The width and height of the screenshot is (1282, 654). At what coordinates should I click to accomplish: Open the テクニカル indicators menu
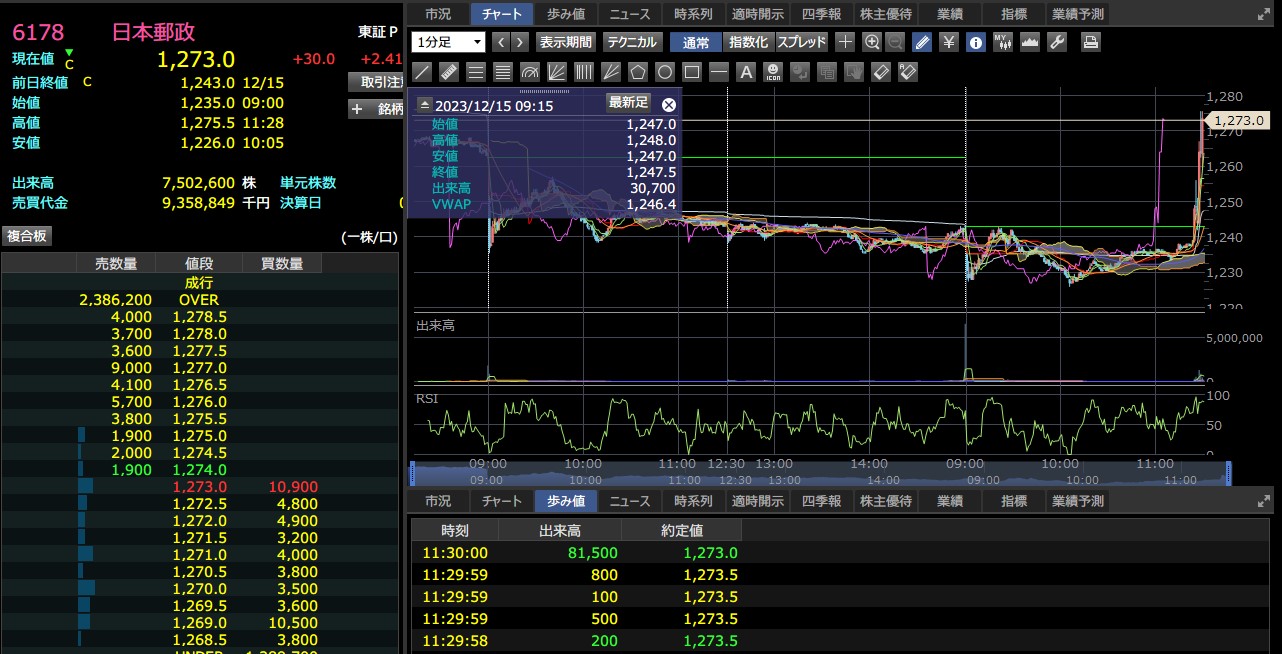pos(632,42)
